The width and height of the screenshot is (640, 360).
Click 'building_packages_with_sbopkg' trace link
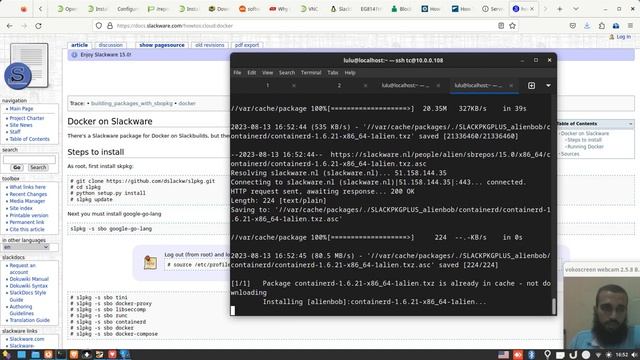(131, 103)
